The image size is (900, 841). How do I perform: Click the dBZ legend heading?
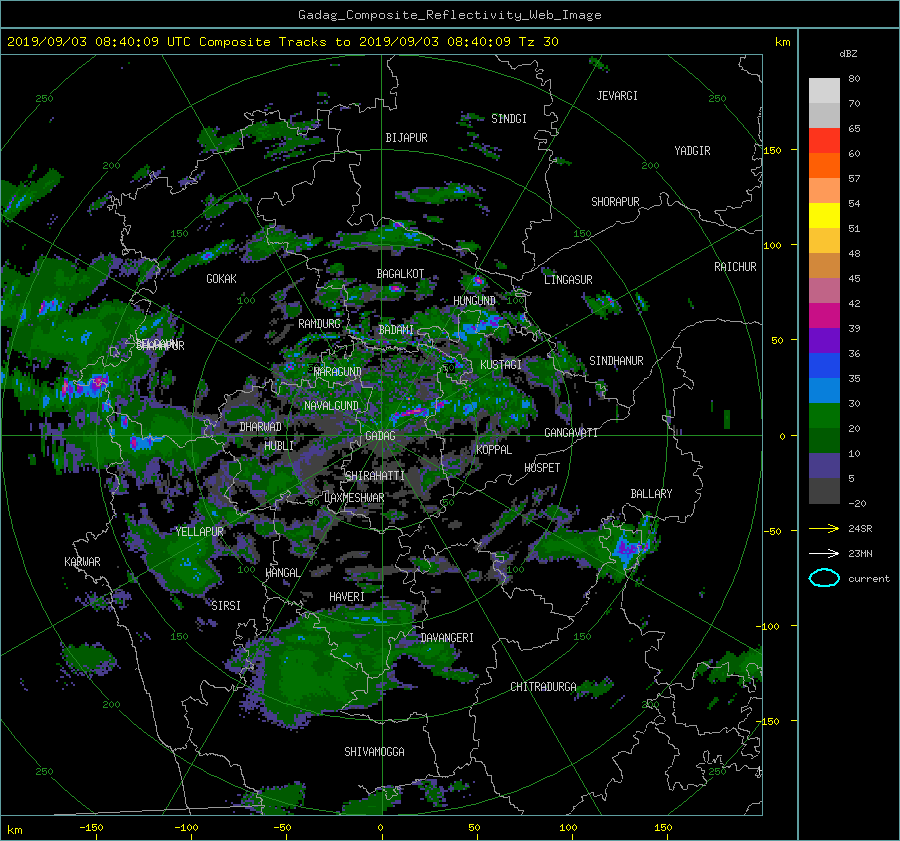coord(848,54)
